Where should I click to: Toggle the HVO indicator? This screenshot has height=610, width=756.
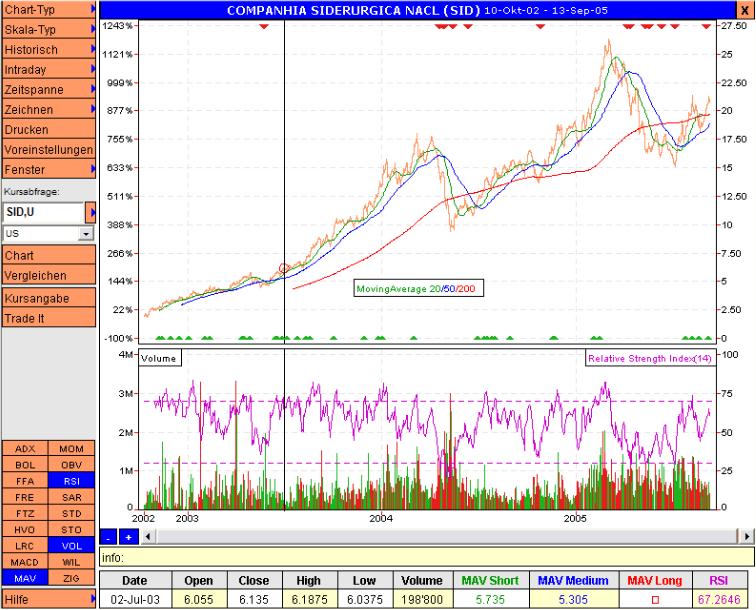[x=25, y=529]
